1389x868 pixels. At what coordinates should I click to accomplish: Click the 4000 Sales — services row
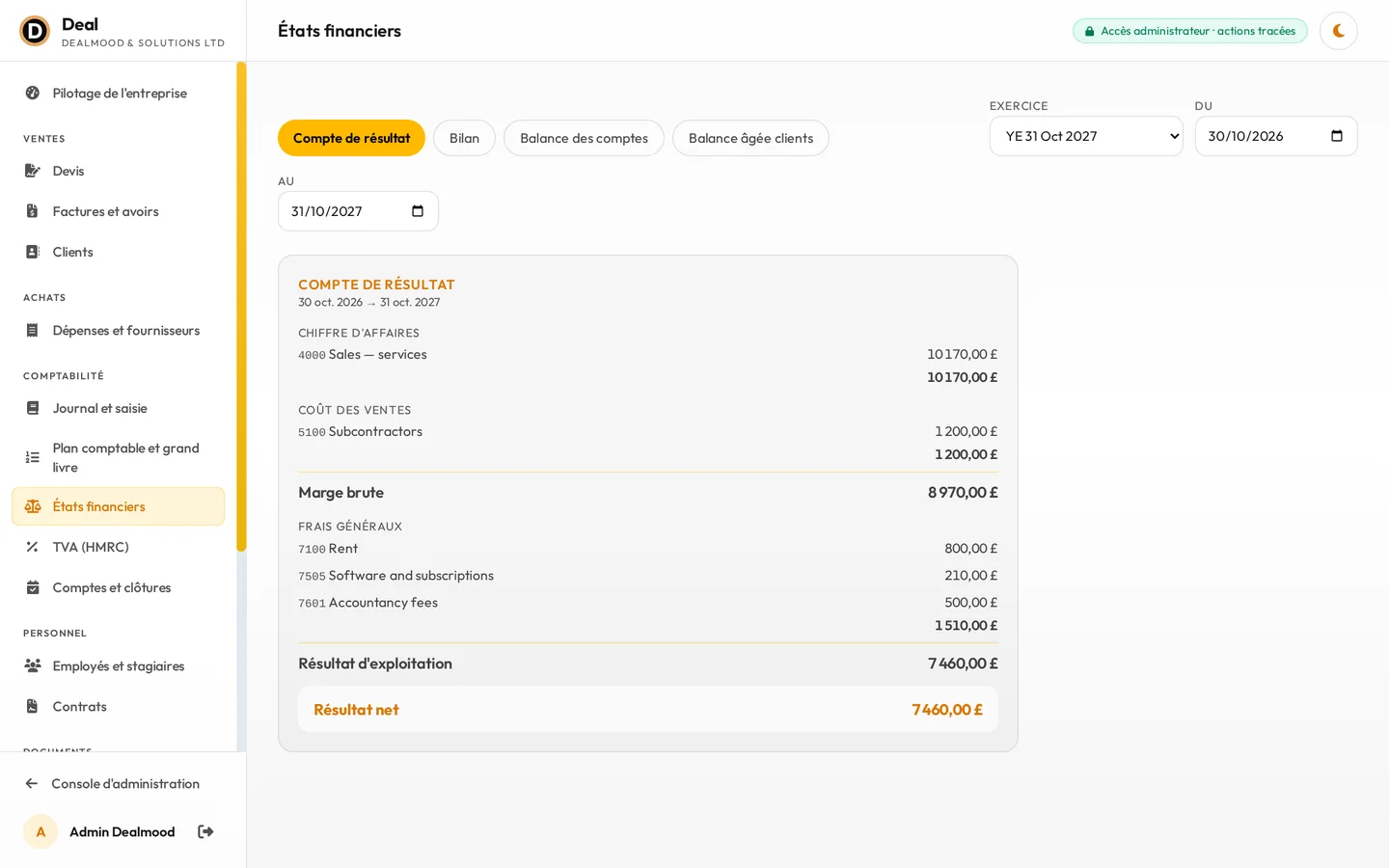[x=648, y=354]
